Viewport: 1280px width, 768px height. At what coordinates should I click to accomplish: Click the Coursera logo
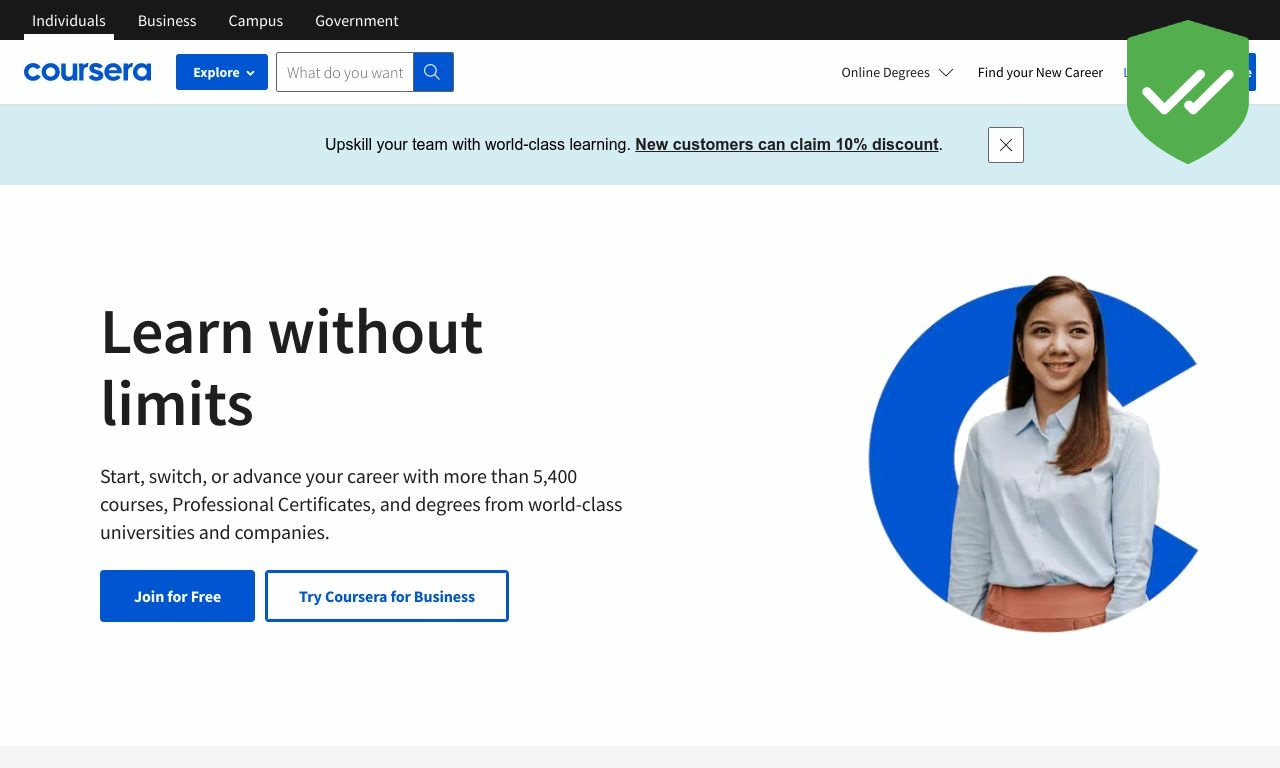pyautogui.click(x=87, y=72)
